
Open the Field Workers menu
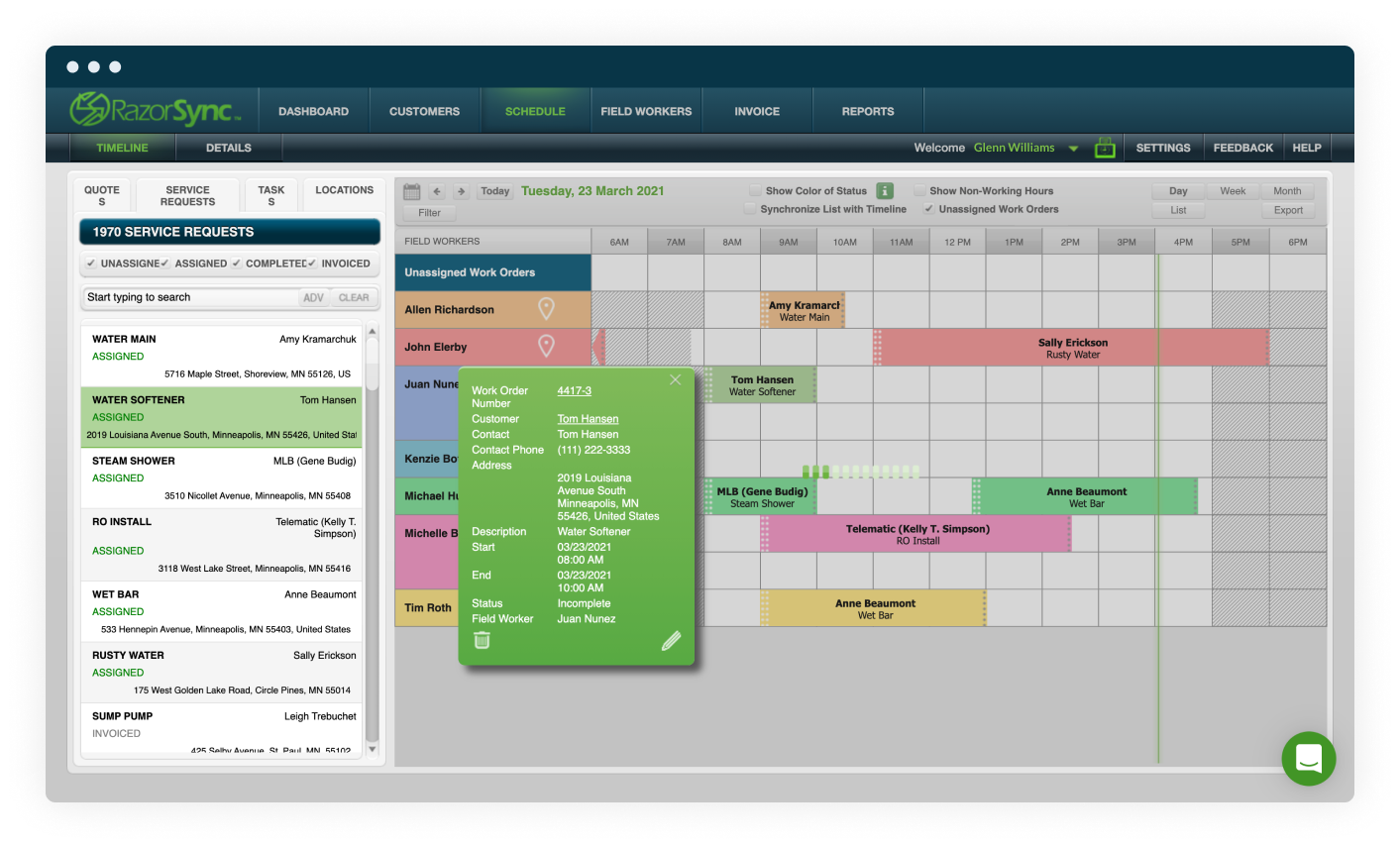(646, 111)
